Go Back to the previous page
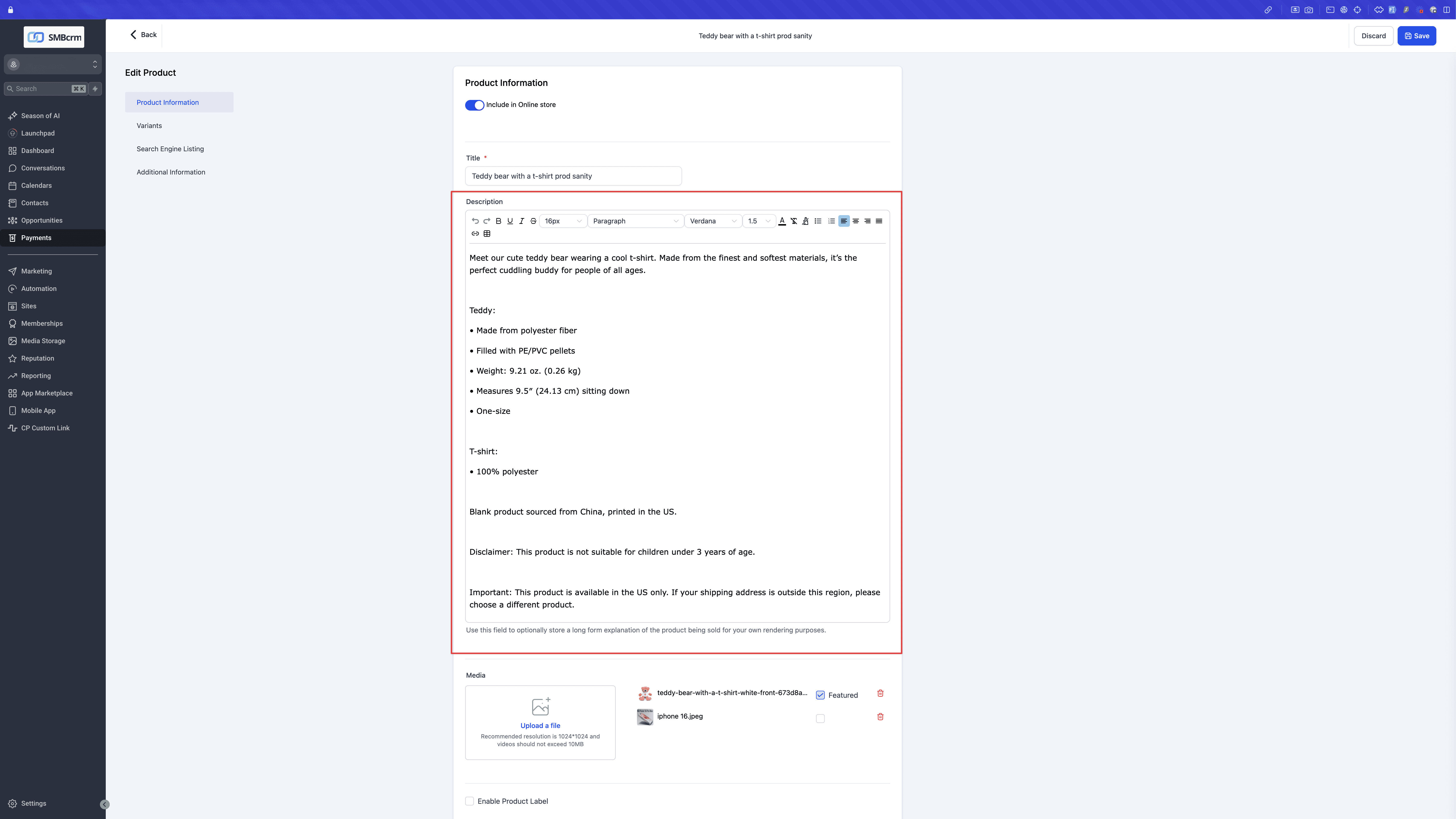1456x819 pixels. pyautogui.click(x=144, y=34)
